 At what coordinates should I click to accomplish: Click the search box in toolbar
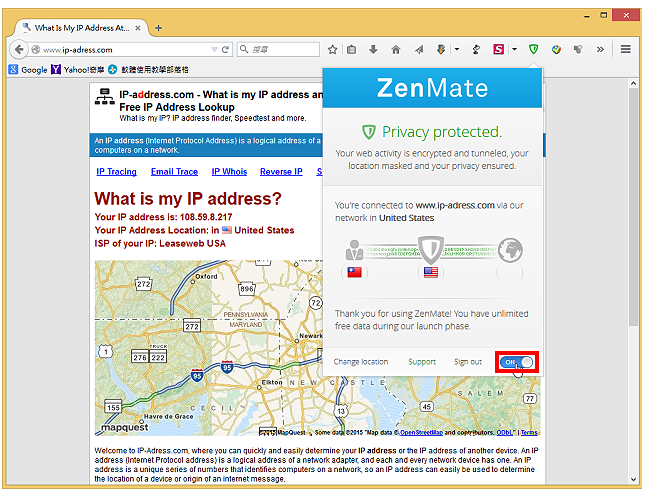pyautogui.click(x=279, y=50)
